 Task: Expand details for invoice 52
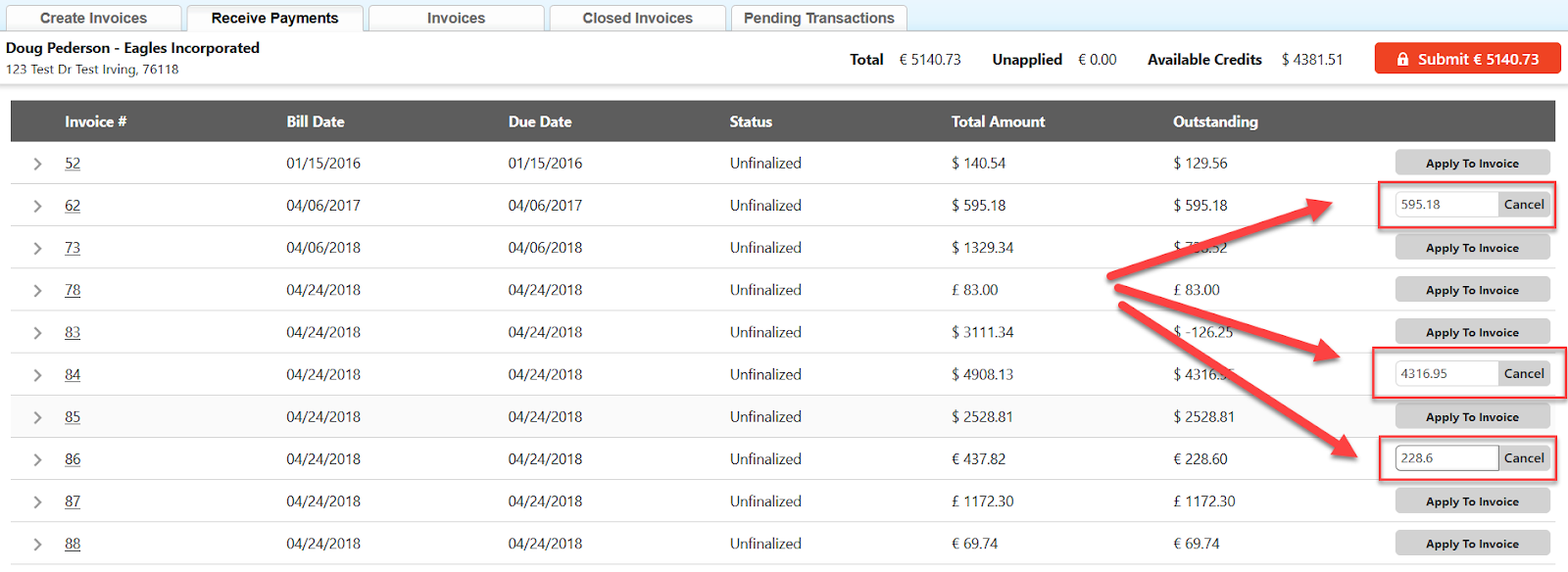coord(37,163)
